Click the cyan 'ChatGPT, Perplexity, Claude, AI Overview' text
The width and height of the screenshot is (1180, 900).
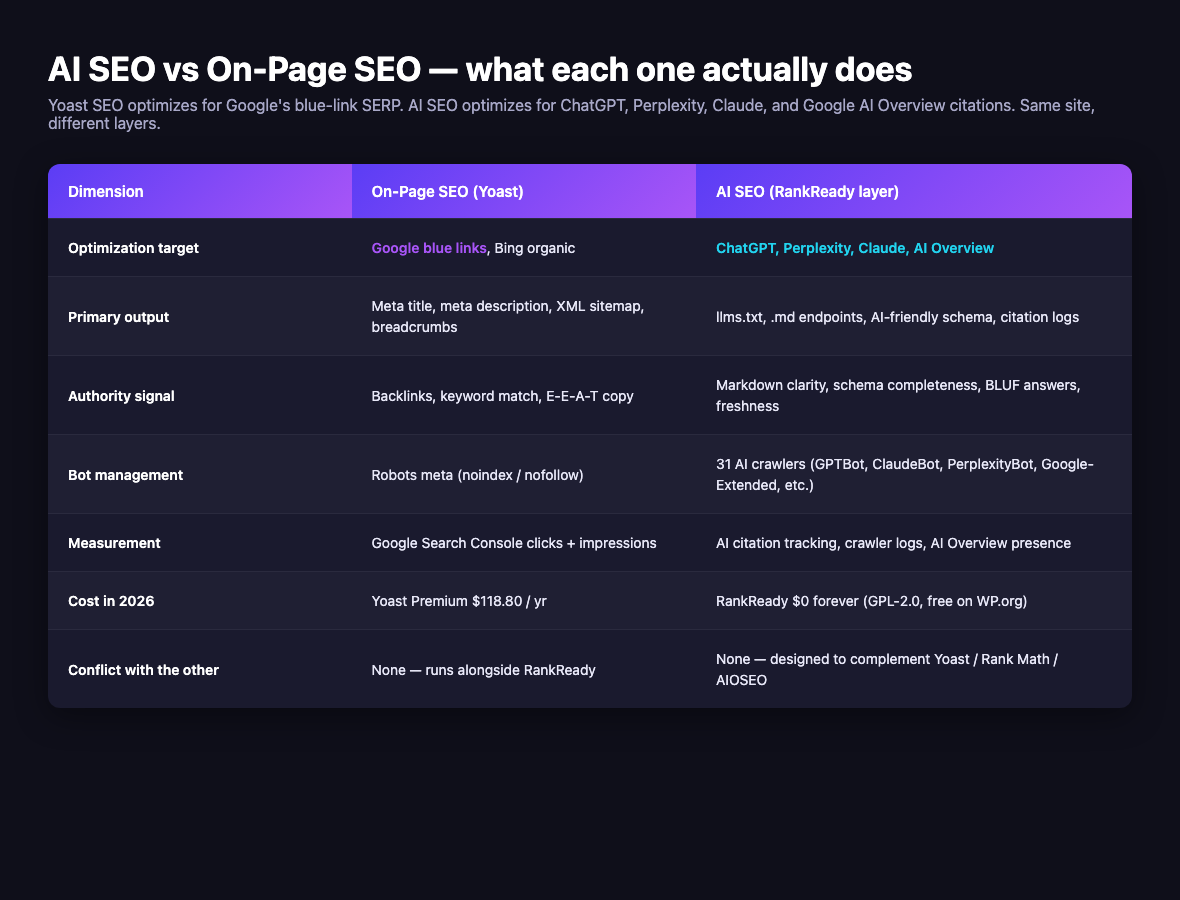855,248
